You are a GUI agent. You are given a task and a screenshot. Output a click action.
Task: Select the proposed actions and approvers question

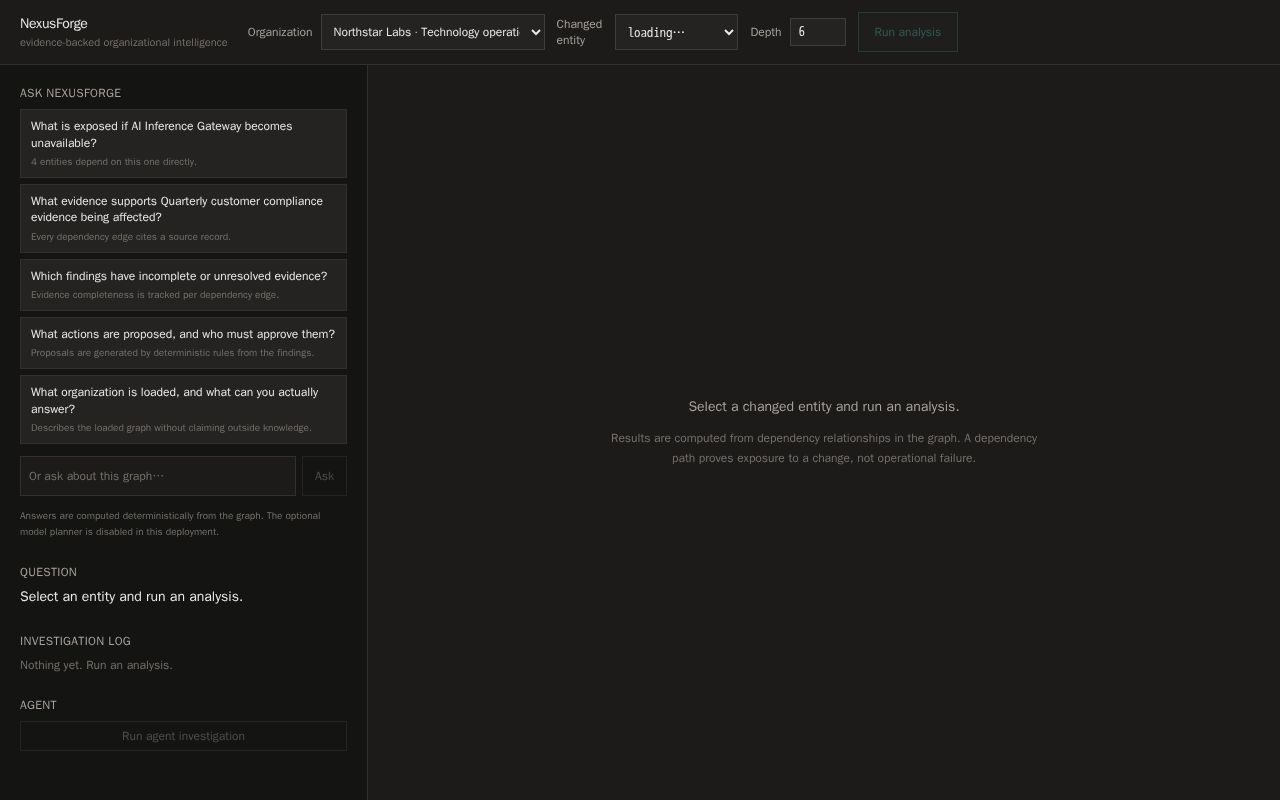pos(183,343)
